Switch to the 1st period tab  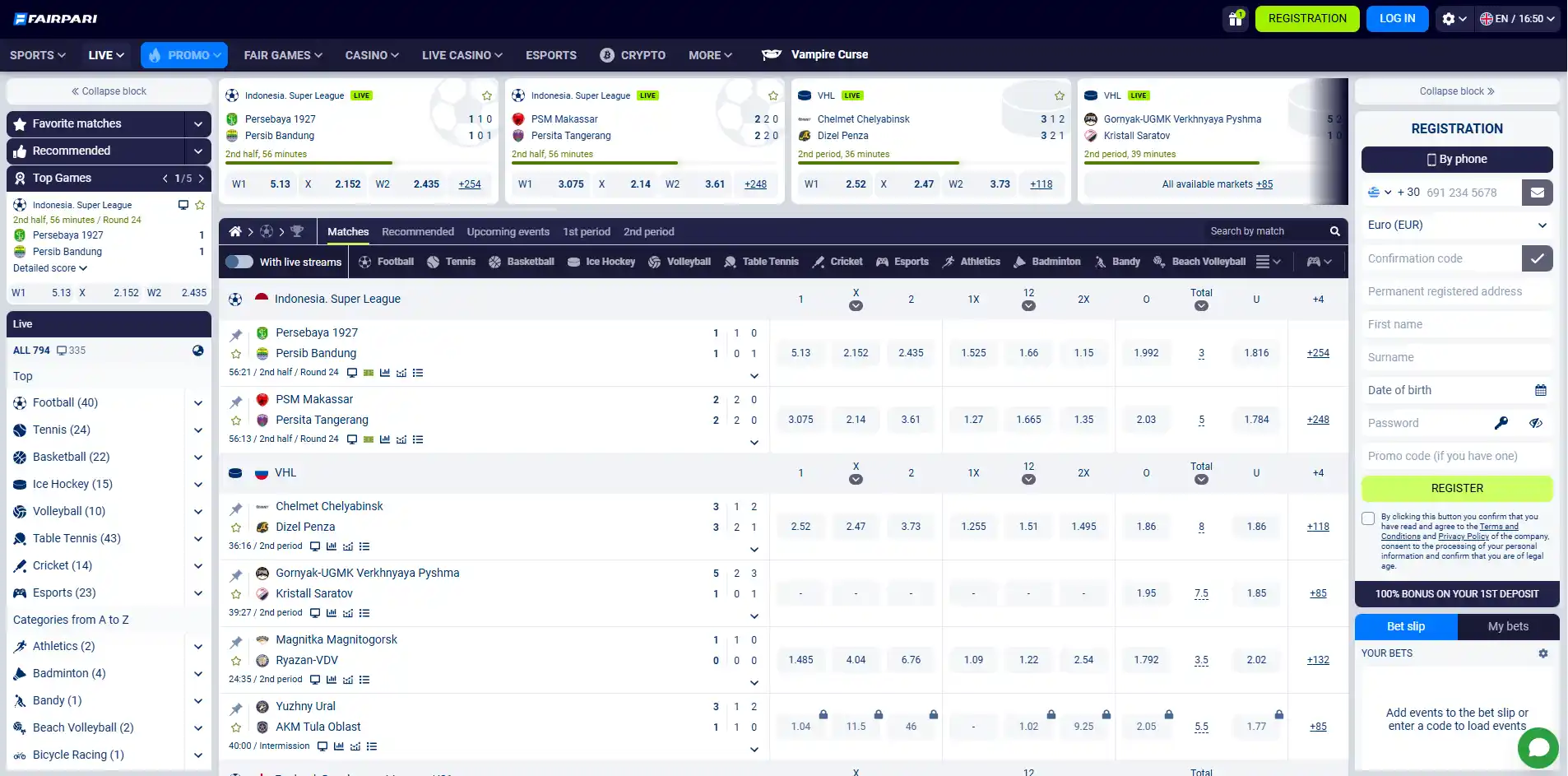[x=587, y=231]
